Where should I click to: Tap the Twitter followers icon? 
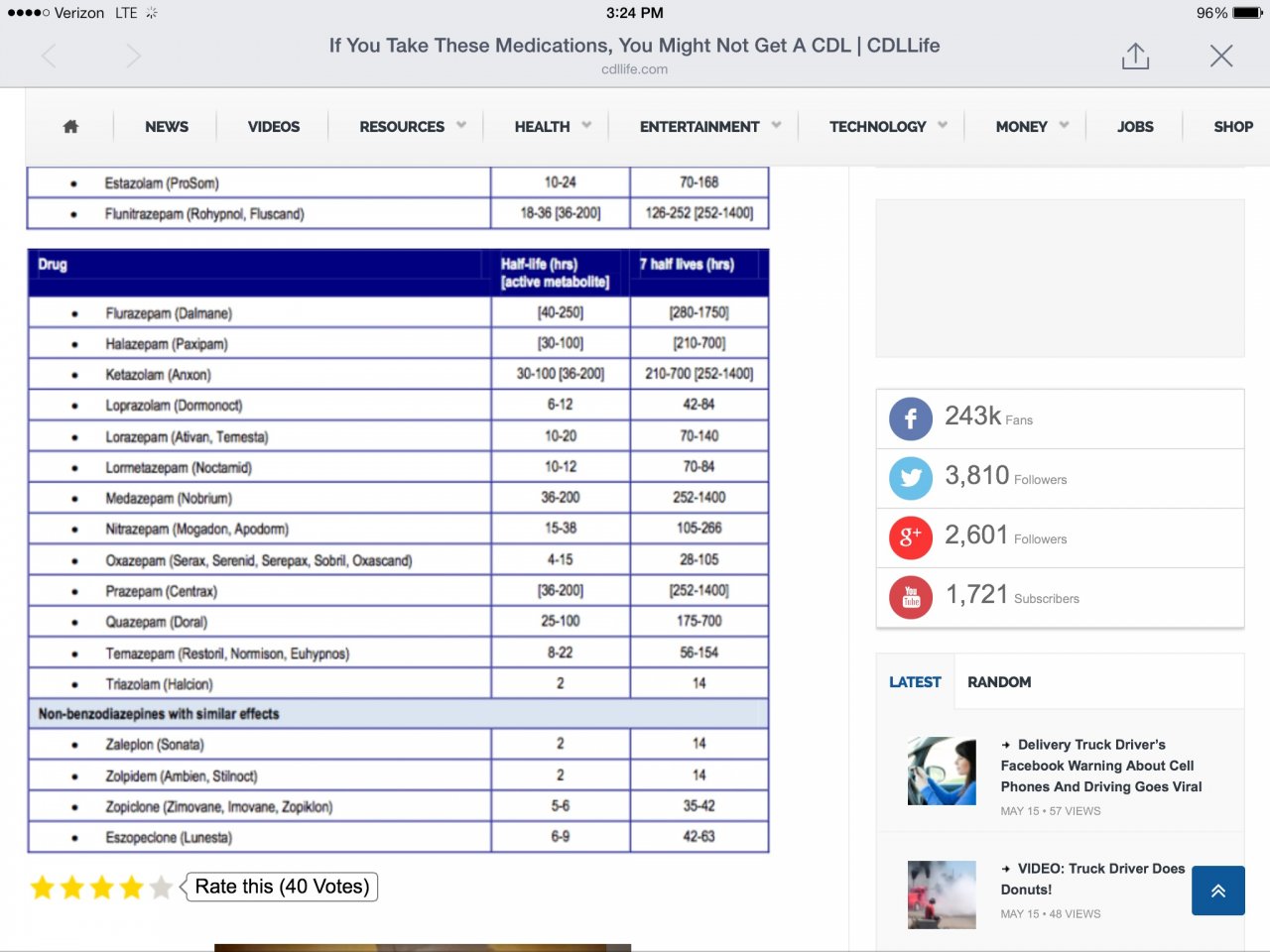[910, 479]
